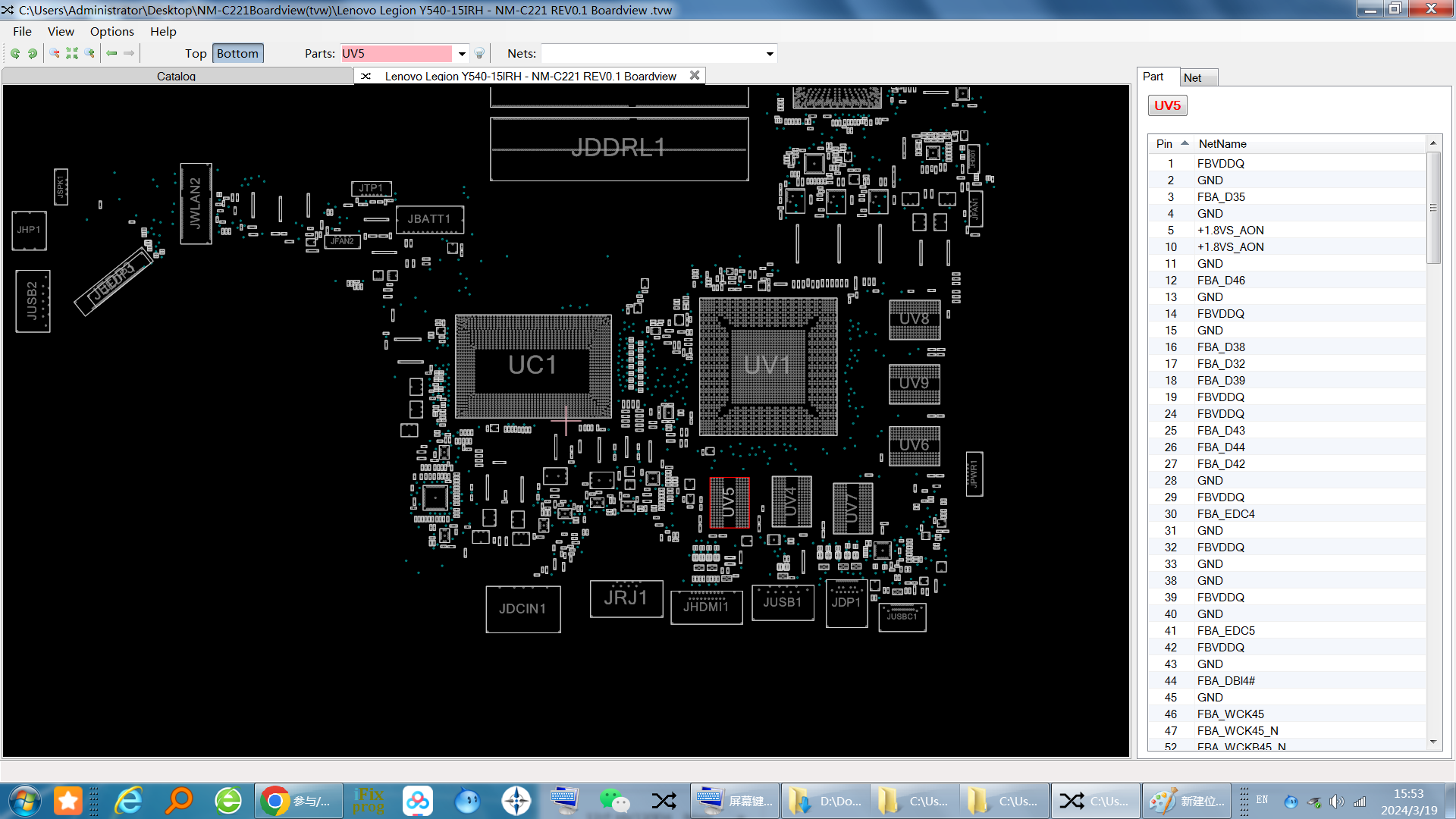Select pin 3 net FBA_D35
This screenshot has height=819, width=1456.
pyautogui.click(x=1287, y=197)
